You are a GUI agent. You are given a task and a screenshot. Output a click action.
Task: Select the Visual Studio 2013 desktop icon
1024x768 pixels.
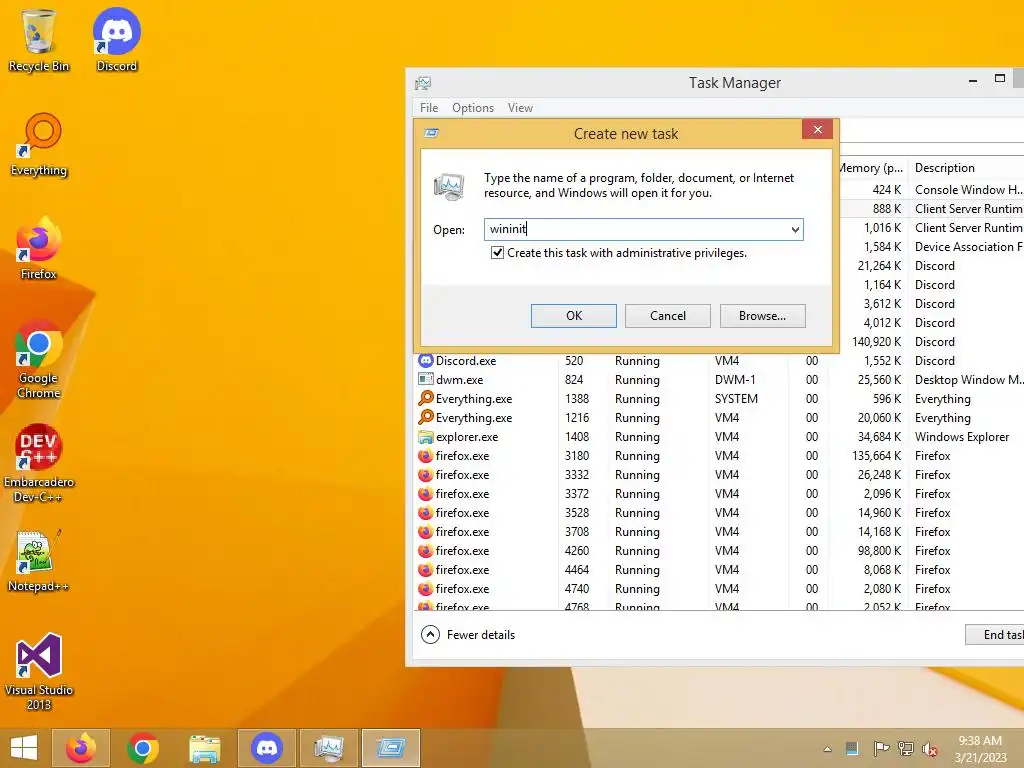coord(39,672)
